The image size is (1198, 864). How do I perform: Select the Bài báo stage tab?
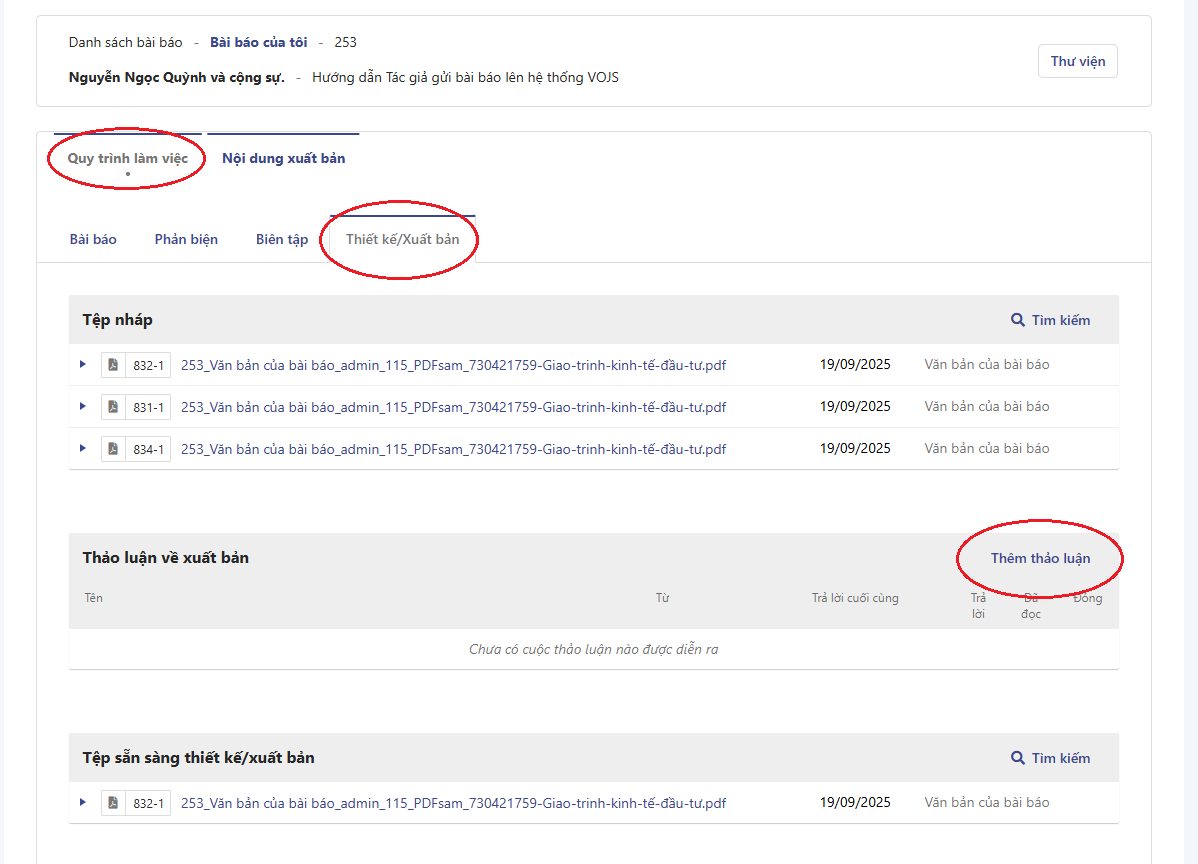coord(93,239)
